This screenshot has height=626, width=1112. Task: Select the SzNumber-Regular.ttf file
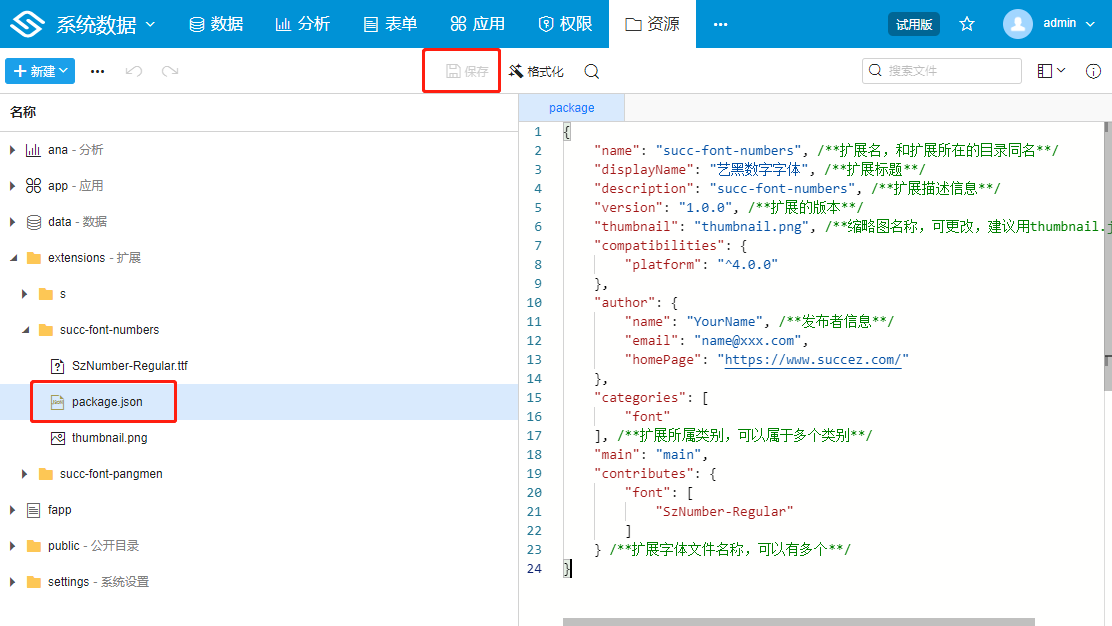[129, 366]
